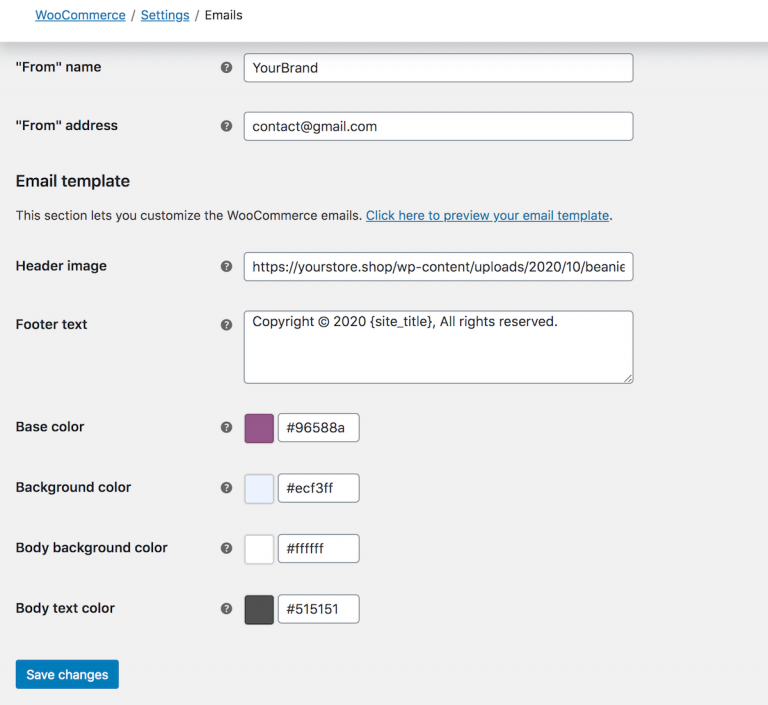Click help icon next to "From" name
768x705 pixels.
[x=226, y=68]
